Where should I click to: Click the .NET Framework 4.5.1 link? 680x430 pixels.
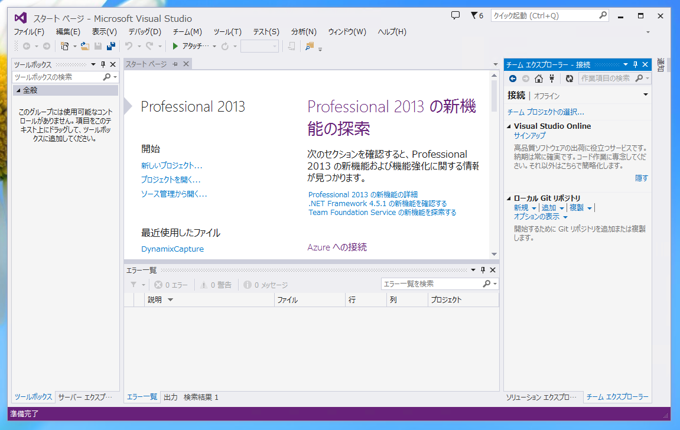pos(377,203)
